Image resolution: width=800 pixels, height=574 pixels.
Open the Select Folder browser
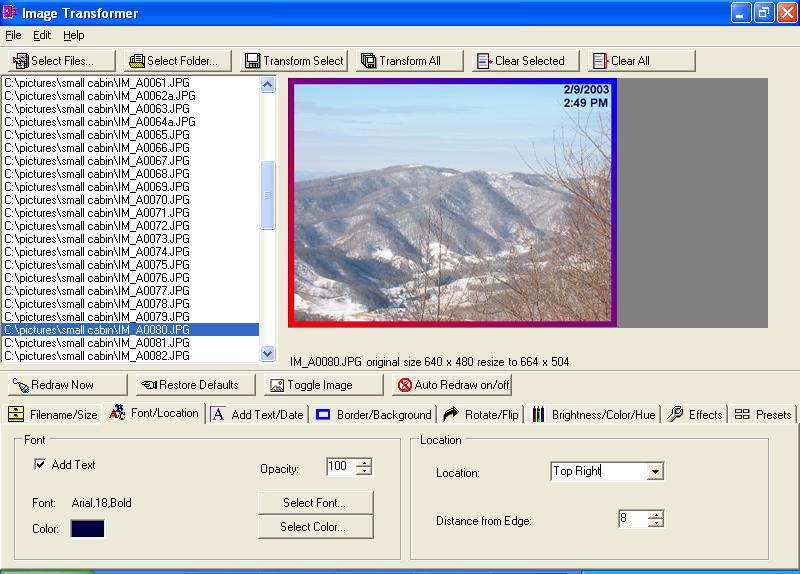[178, 61]
